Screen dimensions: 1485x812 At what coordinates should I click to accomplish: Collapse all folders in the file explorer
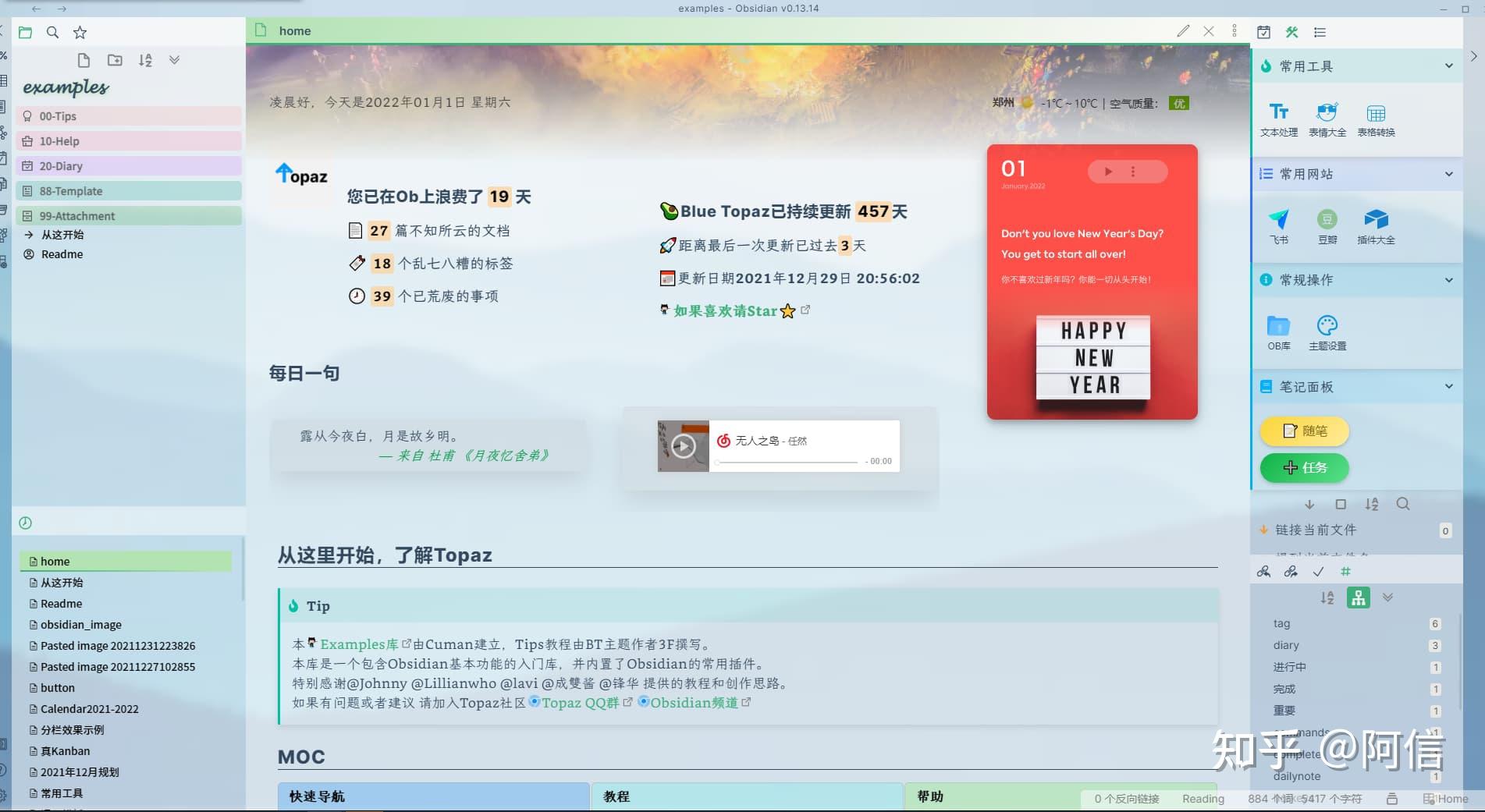pos(175,59)
